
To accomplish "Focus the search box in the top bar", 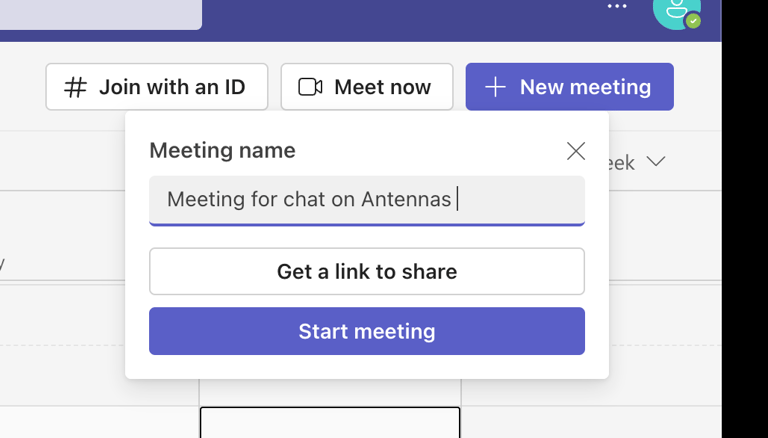I will pyautogui.click(x=100, y=14).
